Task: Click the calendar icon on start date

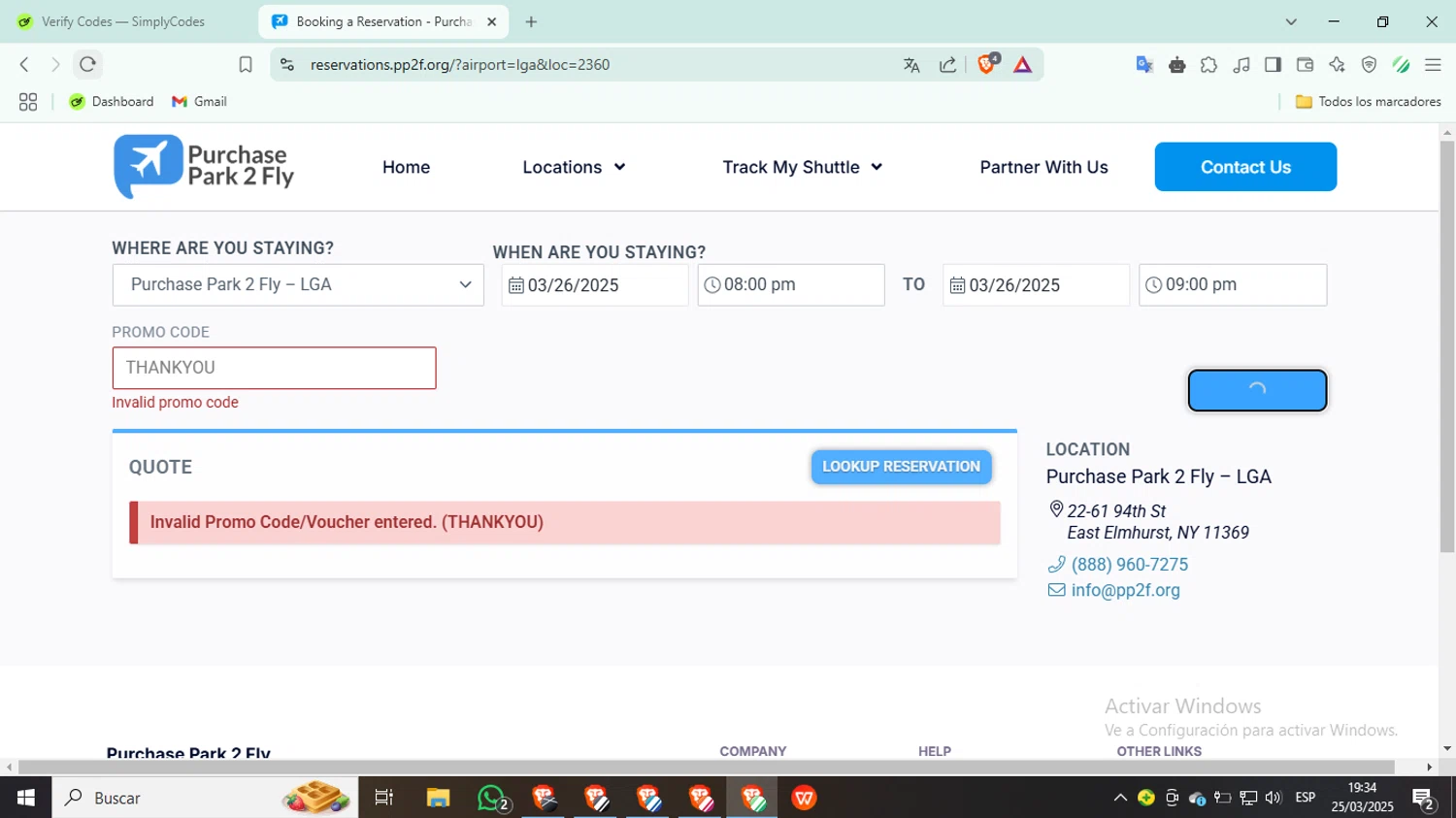Action: (x=516, y=285)
